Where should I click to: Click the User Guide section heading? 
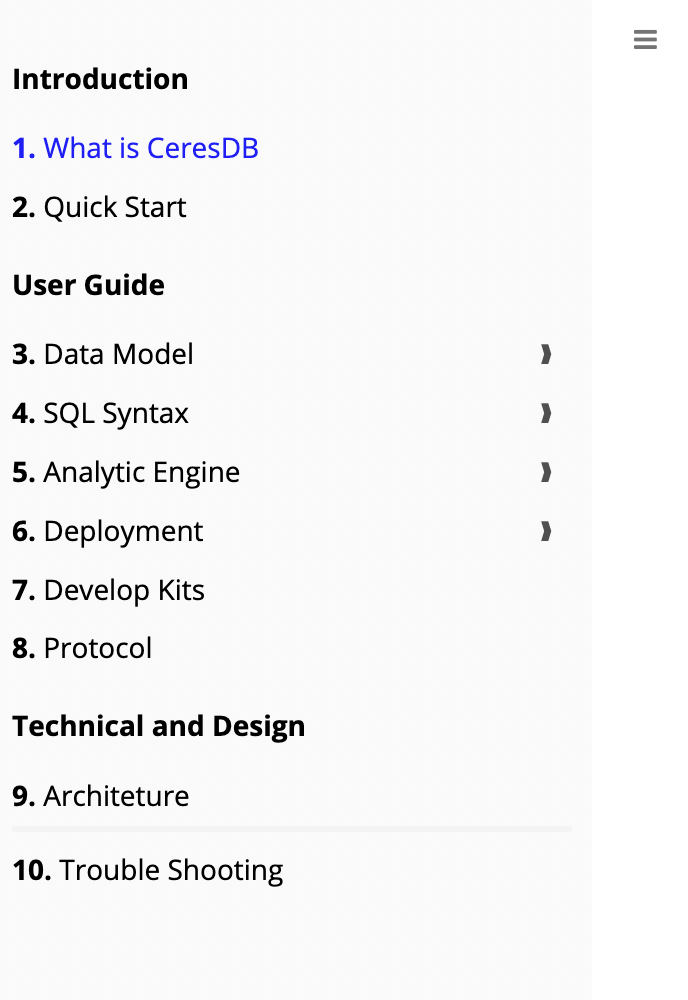[x=89, y=285]
